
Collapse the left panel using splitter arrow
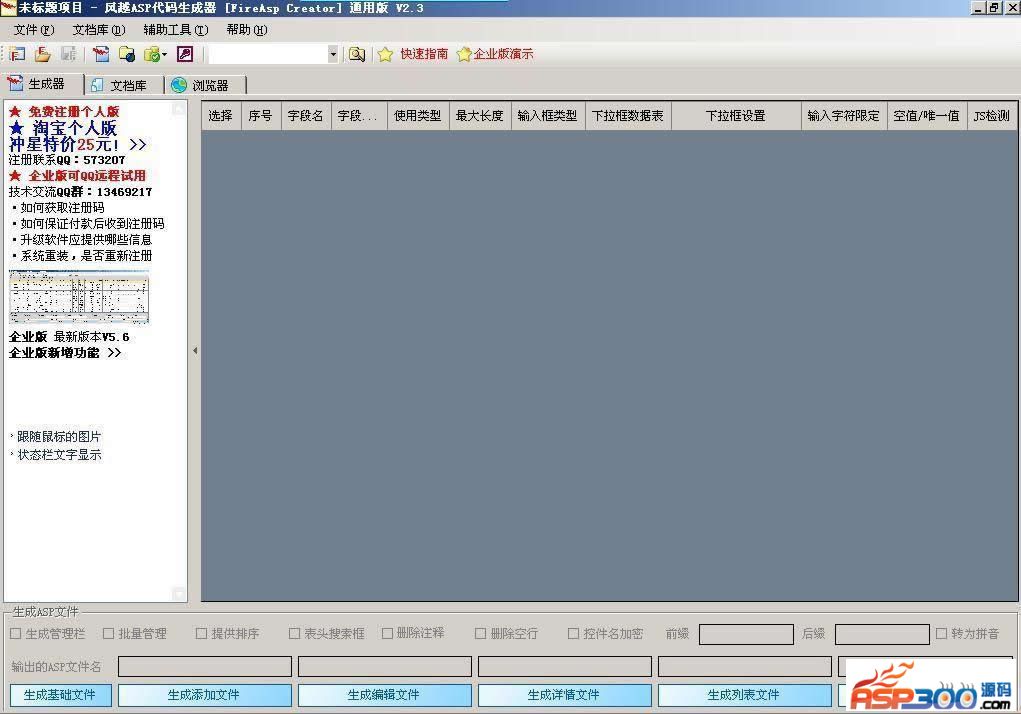pos(194,350)
